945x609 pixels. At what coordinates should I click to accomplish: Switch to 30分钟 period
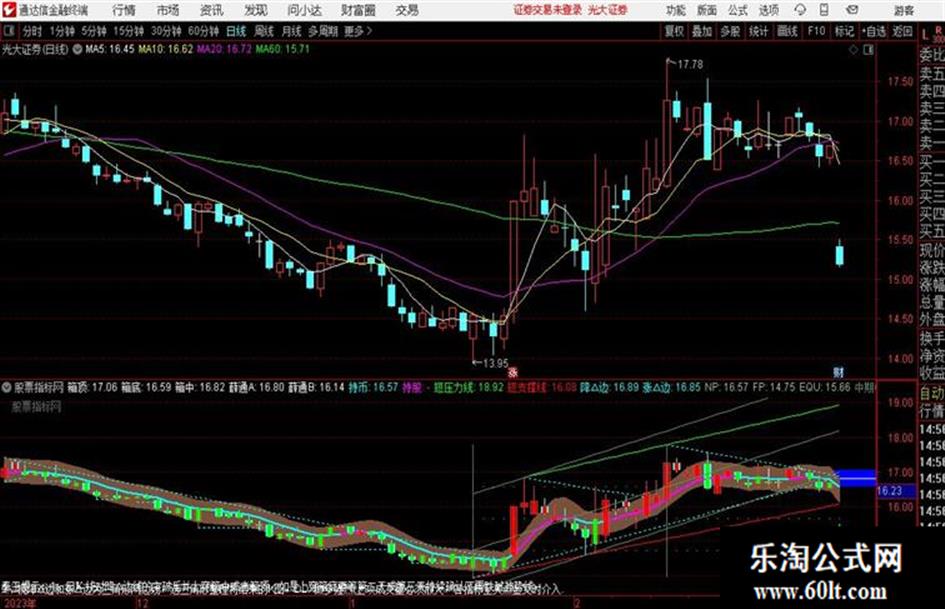(x=166, y=31)
